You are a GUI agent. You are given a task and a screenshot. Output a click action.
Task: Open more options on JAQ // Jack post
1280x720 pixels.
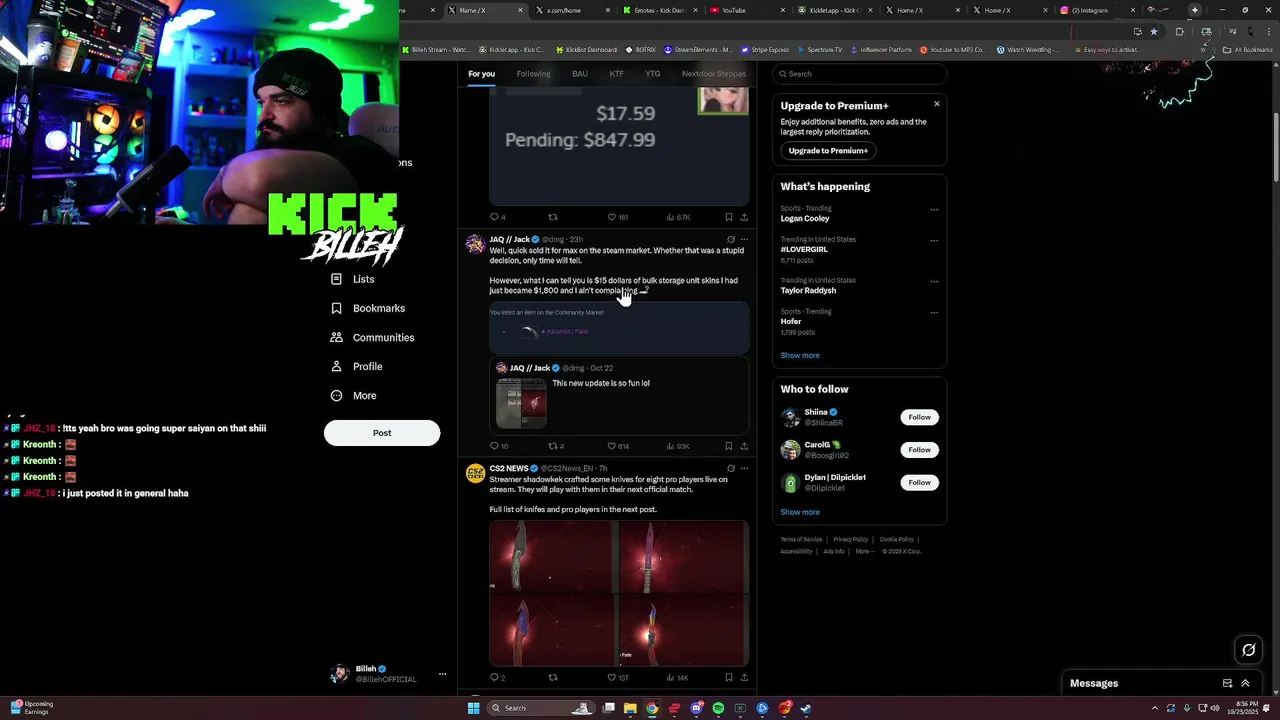pyautogui.click(x=743, y=240)
